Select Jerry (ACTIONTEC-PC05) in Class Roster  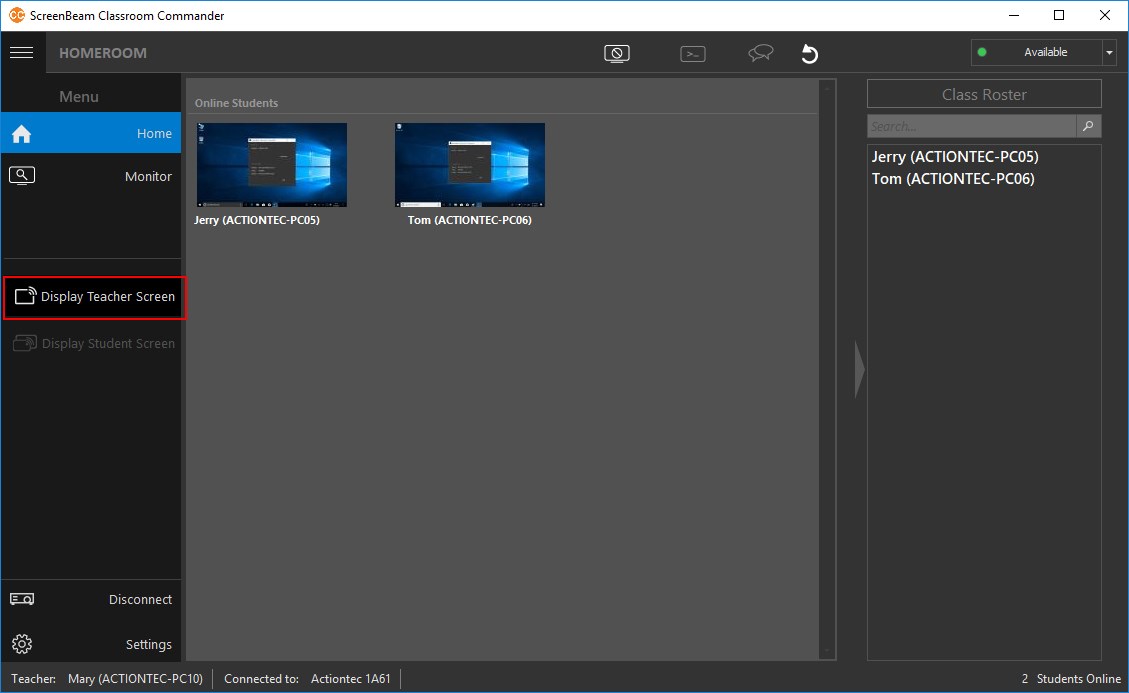(955, 157)
